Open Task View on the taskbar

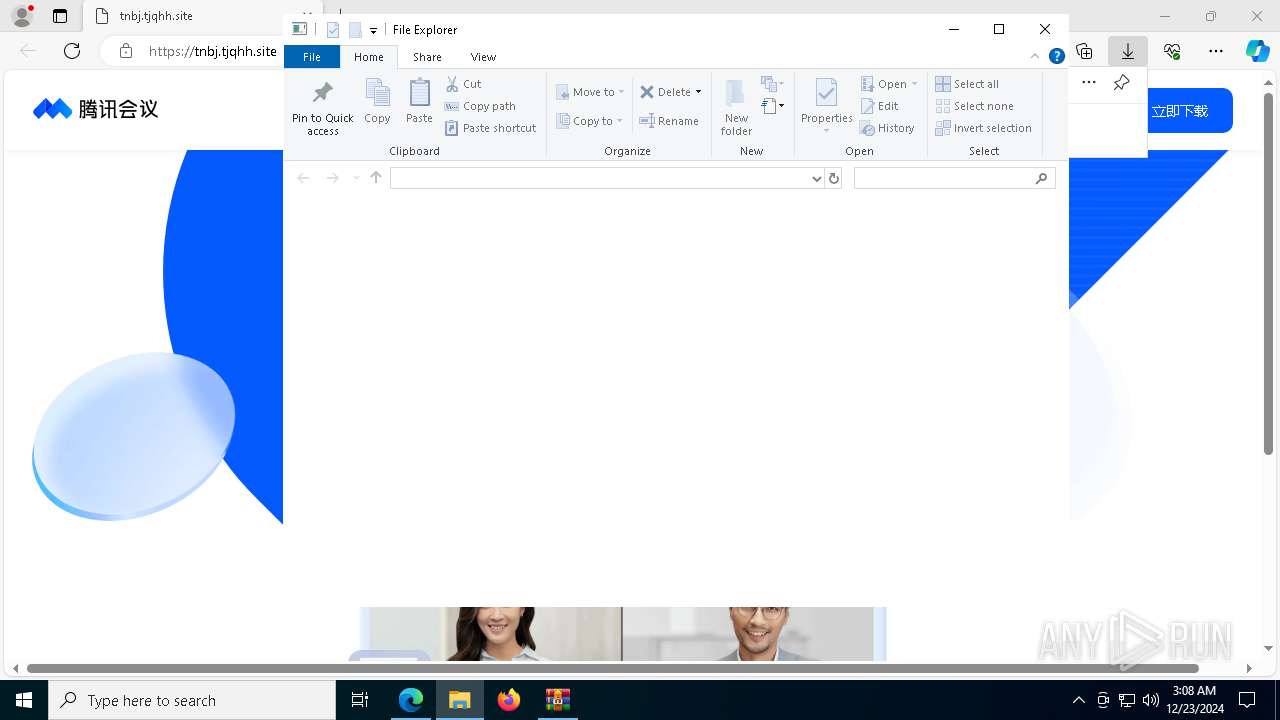click(360, 700)
